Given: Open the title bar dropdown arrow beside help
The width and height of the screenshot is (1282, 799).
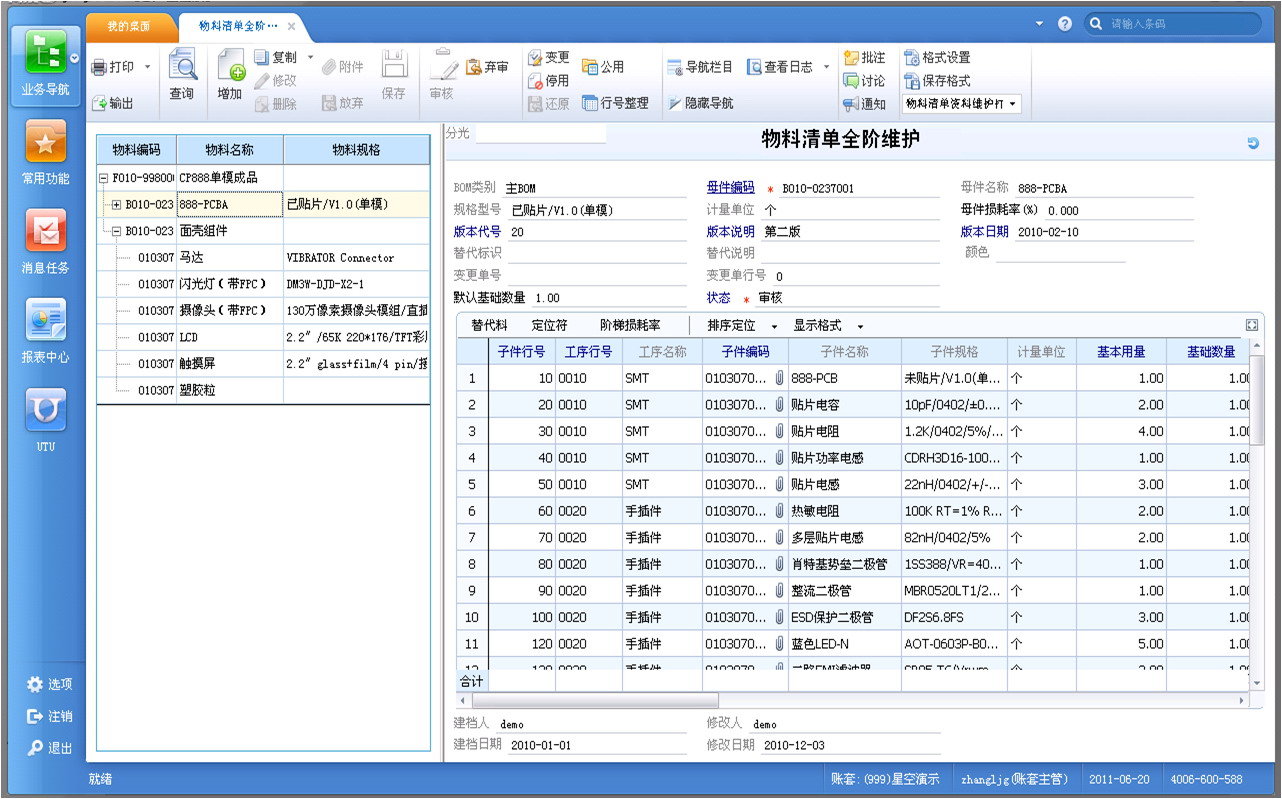Looking at the screenshot, I should coord(1039,23).
